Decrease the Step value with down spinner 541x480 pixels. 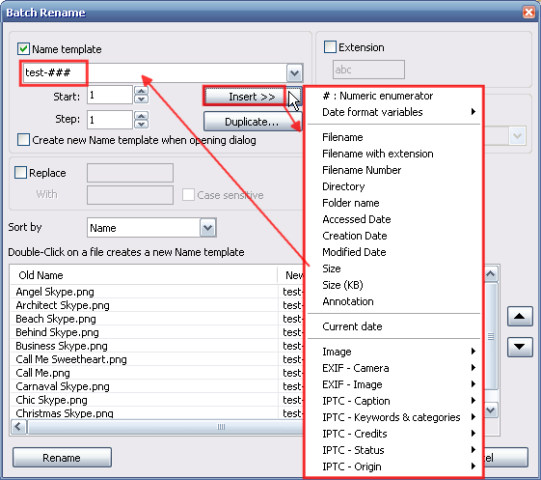point(141,124)
